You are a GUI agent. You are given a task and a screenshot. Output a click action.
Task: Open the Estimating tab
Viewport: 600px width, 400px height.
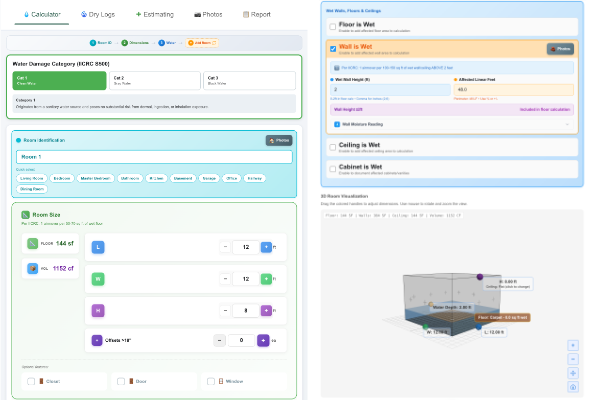[x=156, y=15]
